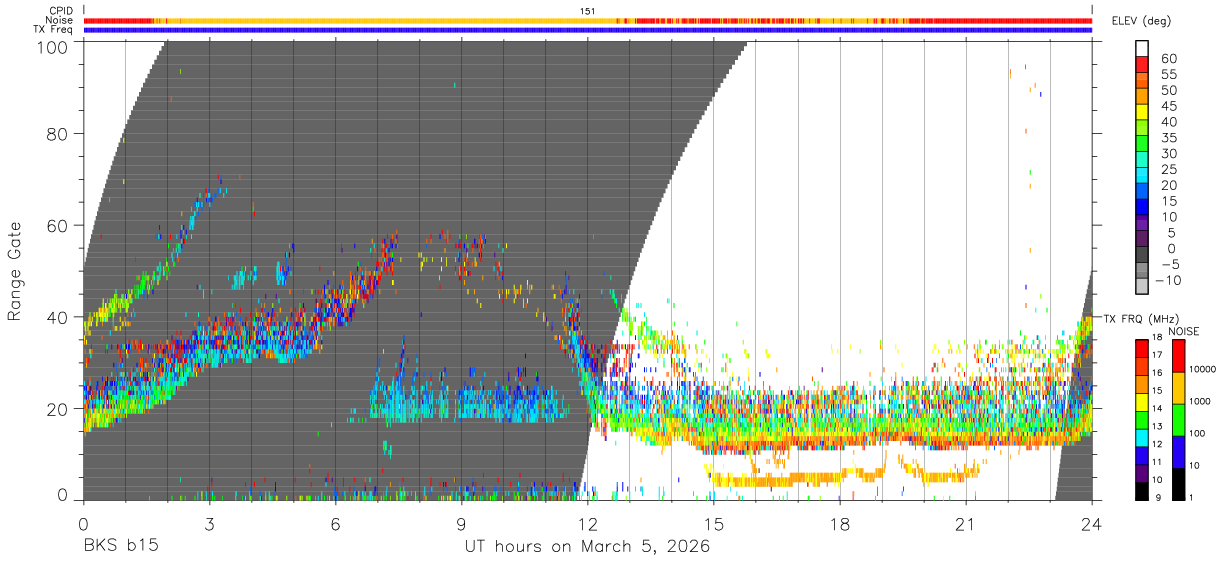Click the '1000' label on the NOISE color bar
1228x567 pixels.
pos(1201,402)
